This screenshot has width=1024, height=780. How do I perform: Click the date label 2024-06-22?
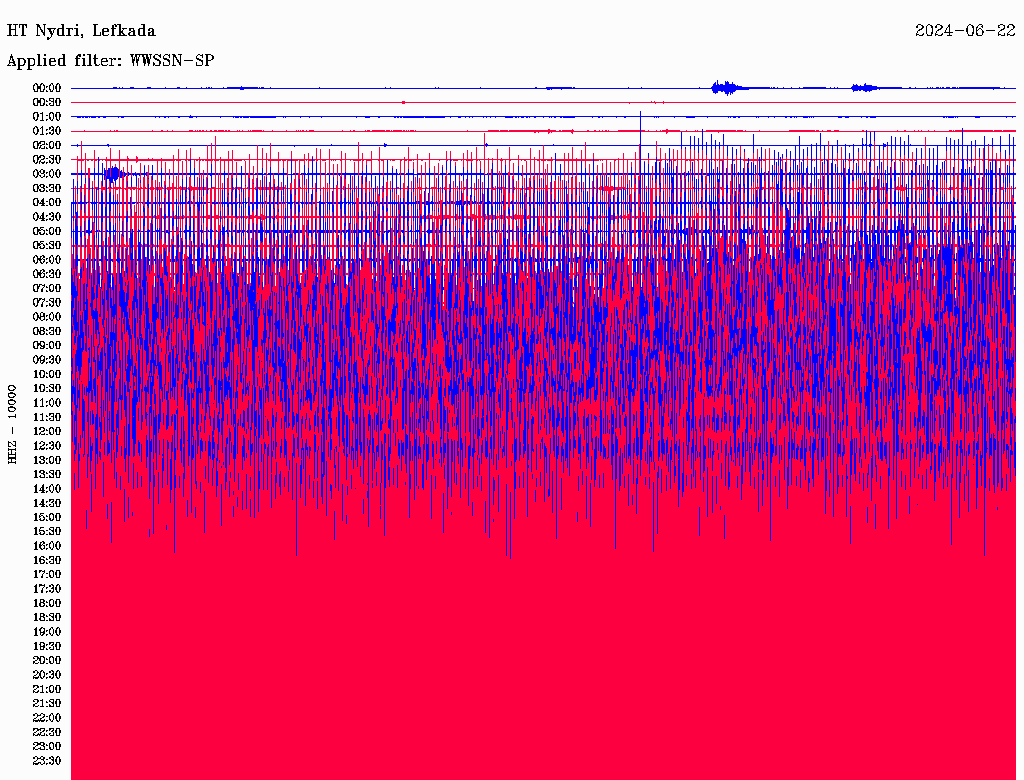965,31
